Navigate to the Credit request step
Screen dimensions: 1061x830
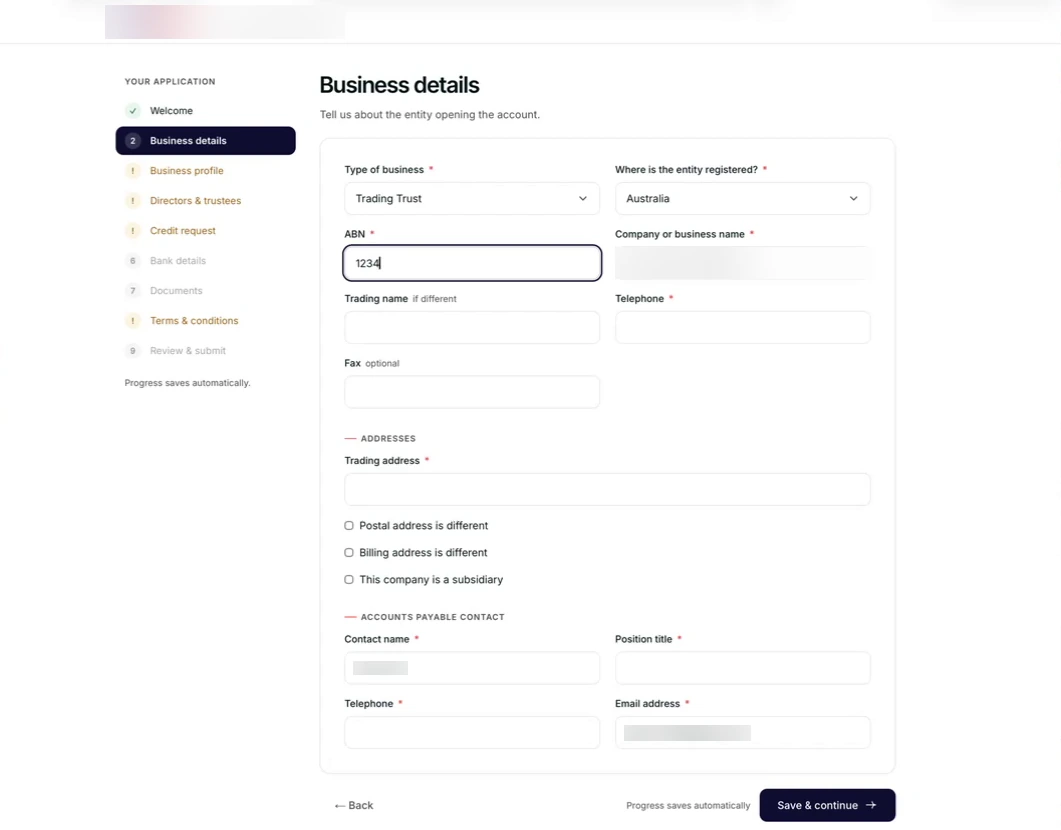point(205,231)
